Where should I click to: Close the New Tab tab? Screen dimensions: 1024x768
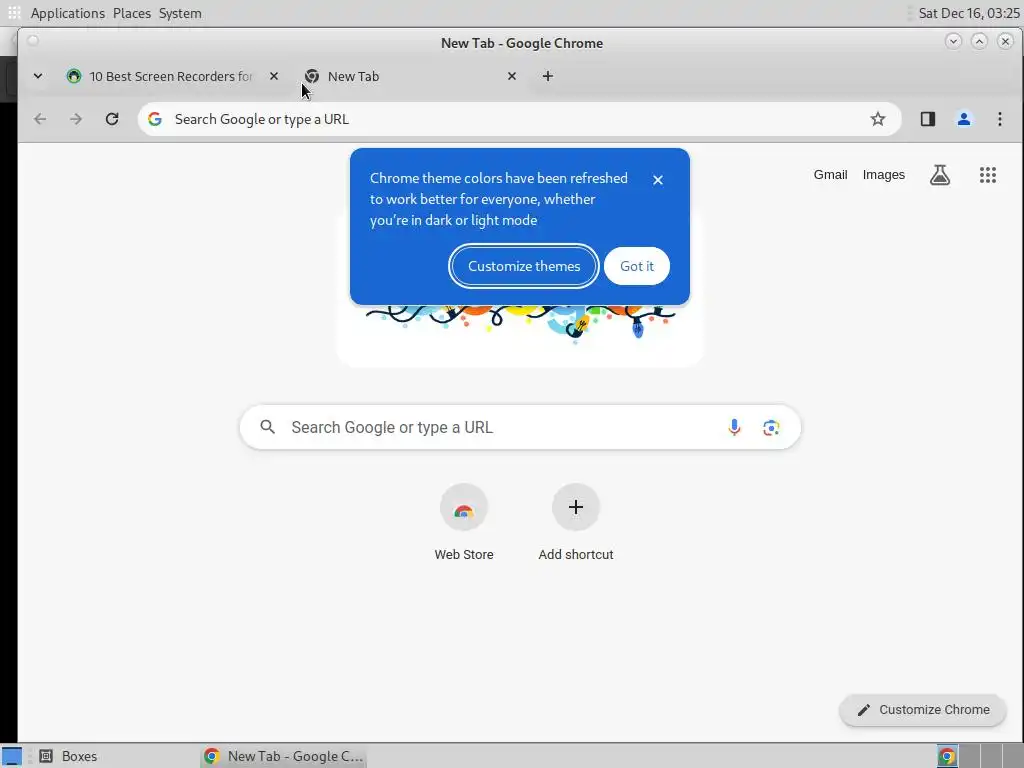pos(511,76)
